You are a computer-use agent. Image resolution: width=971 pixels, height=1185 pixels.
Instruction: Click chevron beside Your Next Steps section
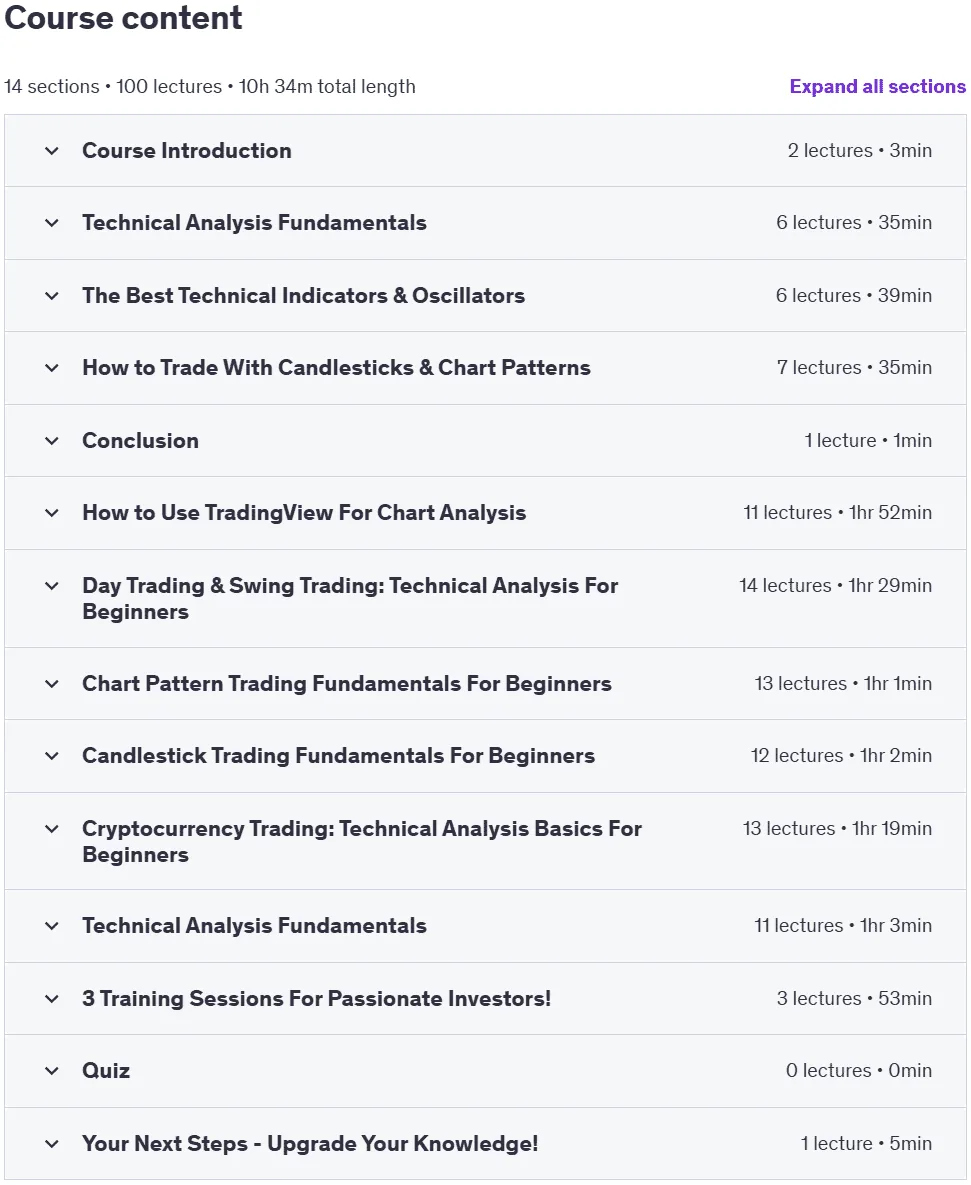51,1143
